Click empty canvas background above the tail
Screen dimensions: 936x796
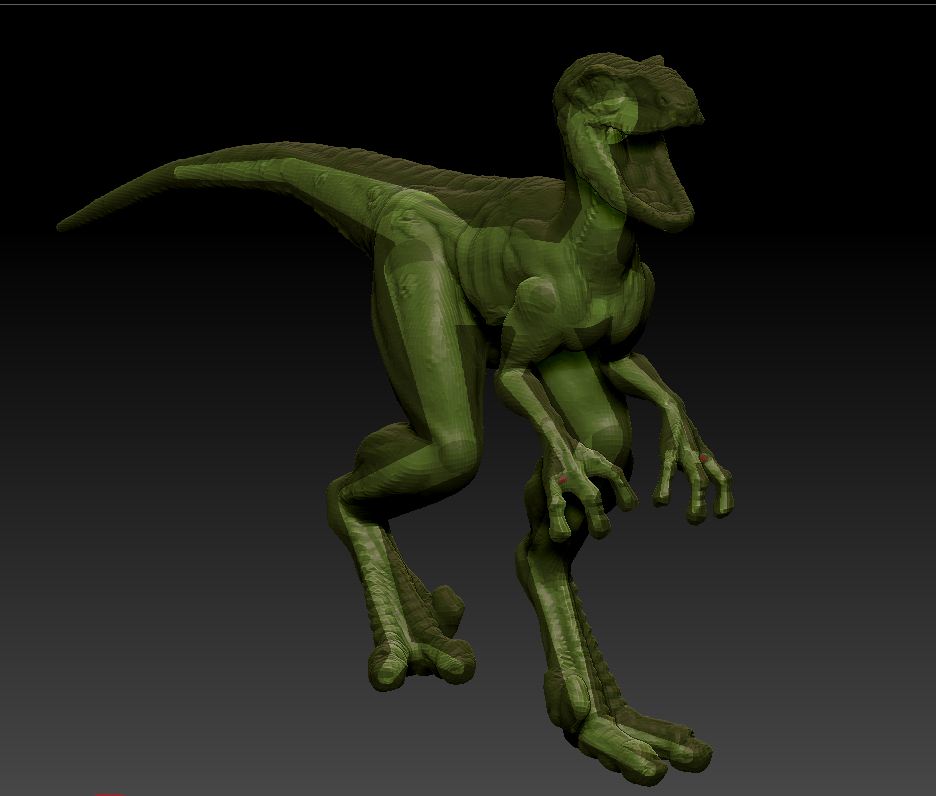(x=200, y=80)
